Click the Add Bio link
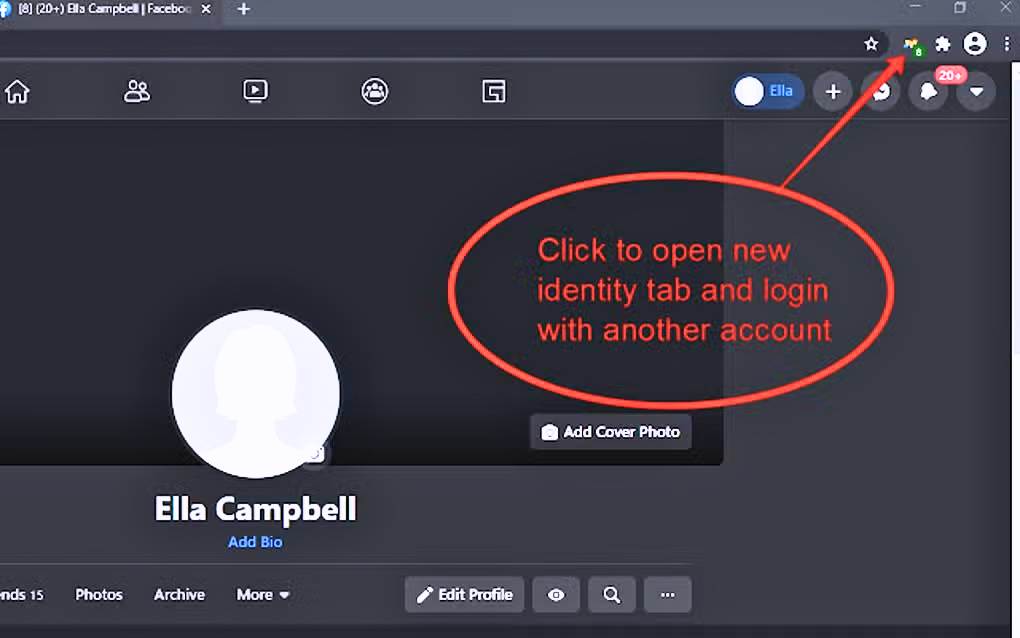This screenshot has height=638, width=1020. pyautogui.click(x=255, y=542)
